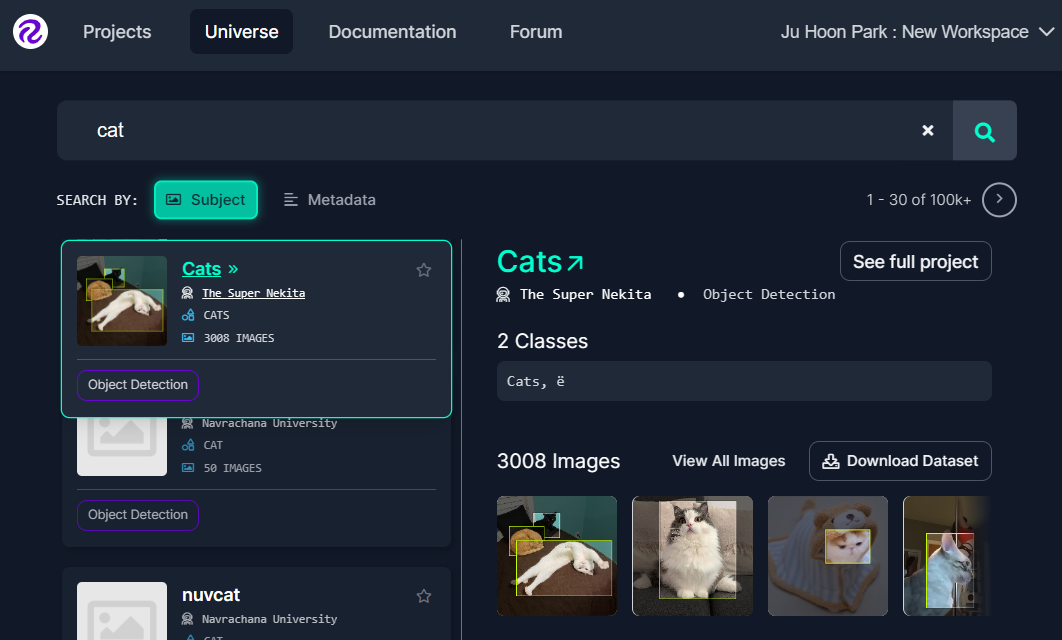The height and width of the screenshot is (640, 1062).
Task: Open the Projects menu item
Action: click(117, 32)
